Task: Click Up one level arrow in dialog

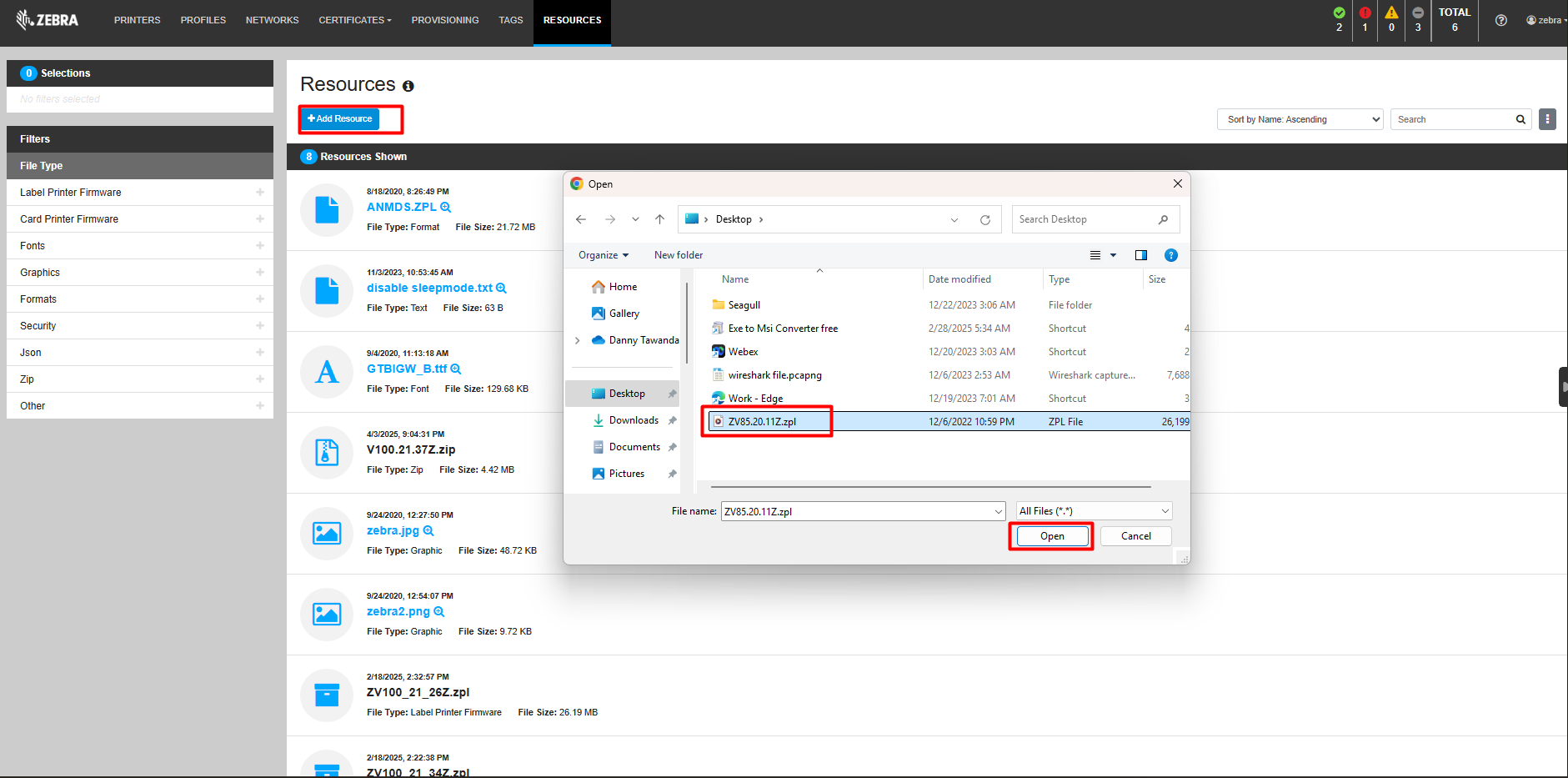Action: [659, 219]
